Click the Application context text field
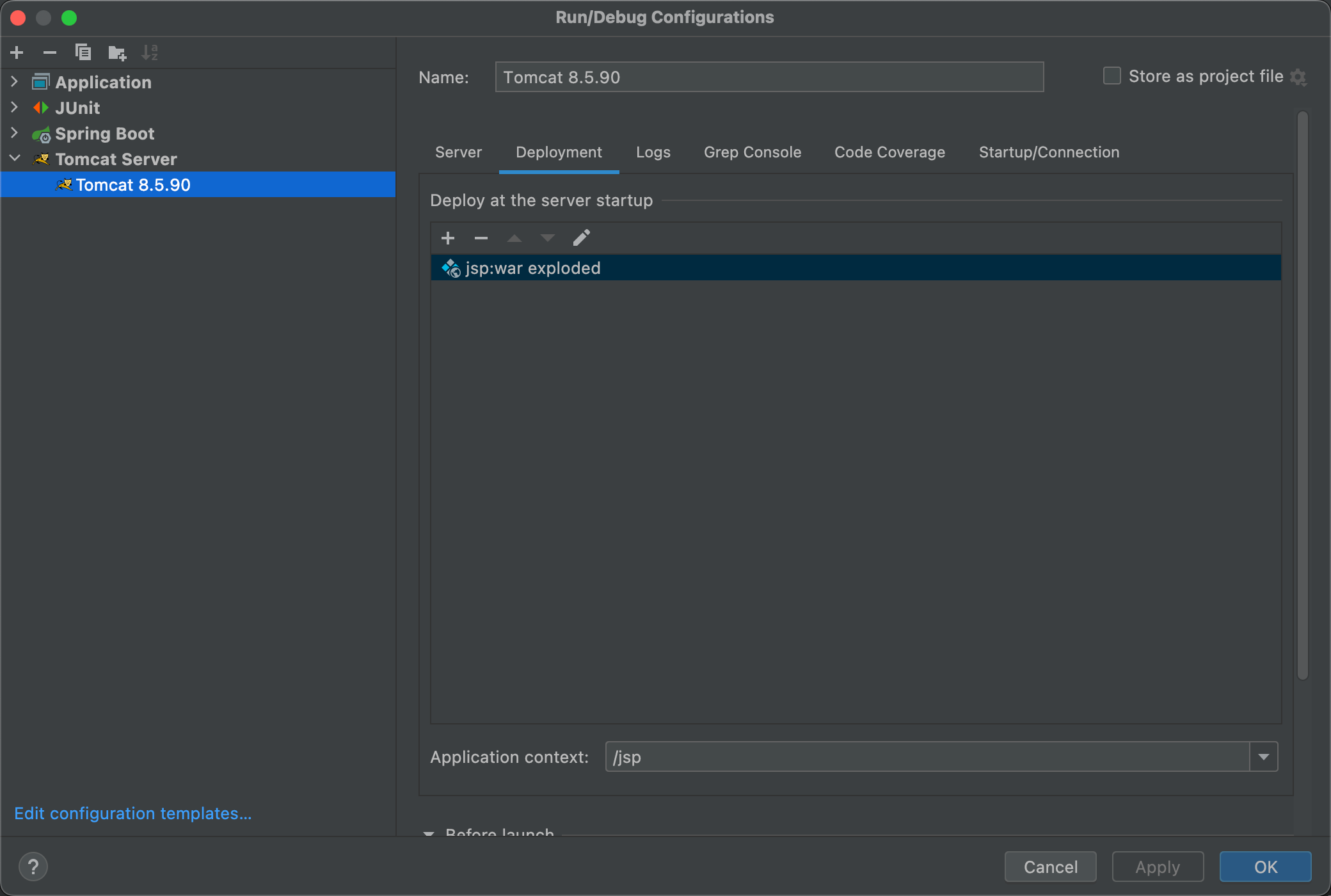The height and width of the screenshot is (896, 1331). coord(927,757)
